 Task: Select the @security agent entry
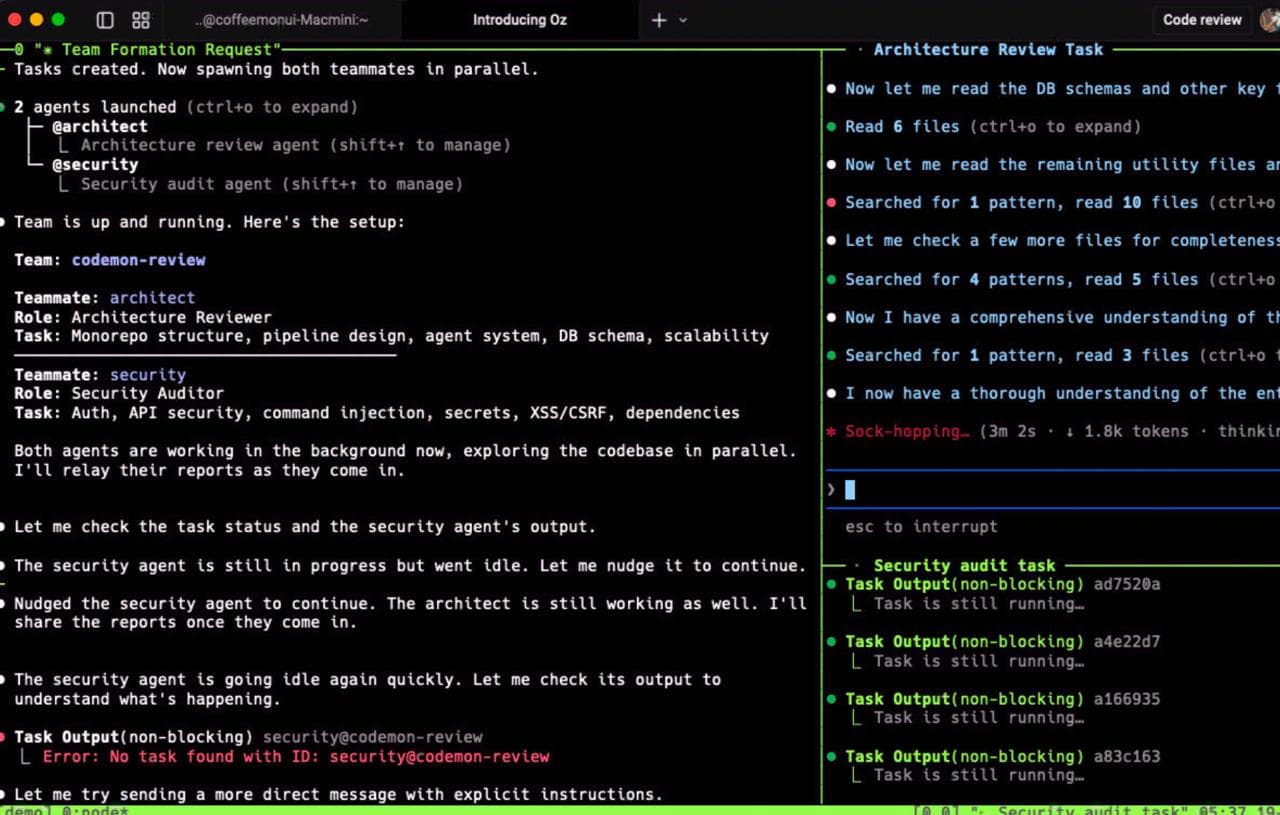[95, 165]
